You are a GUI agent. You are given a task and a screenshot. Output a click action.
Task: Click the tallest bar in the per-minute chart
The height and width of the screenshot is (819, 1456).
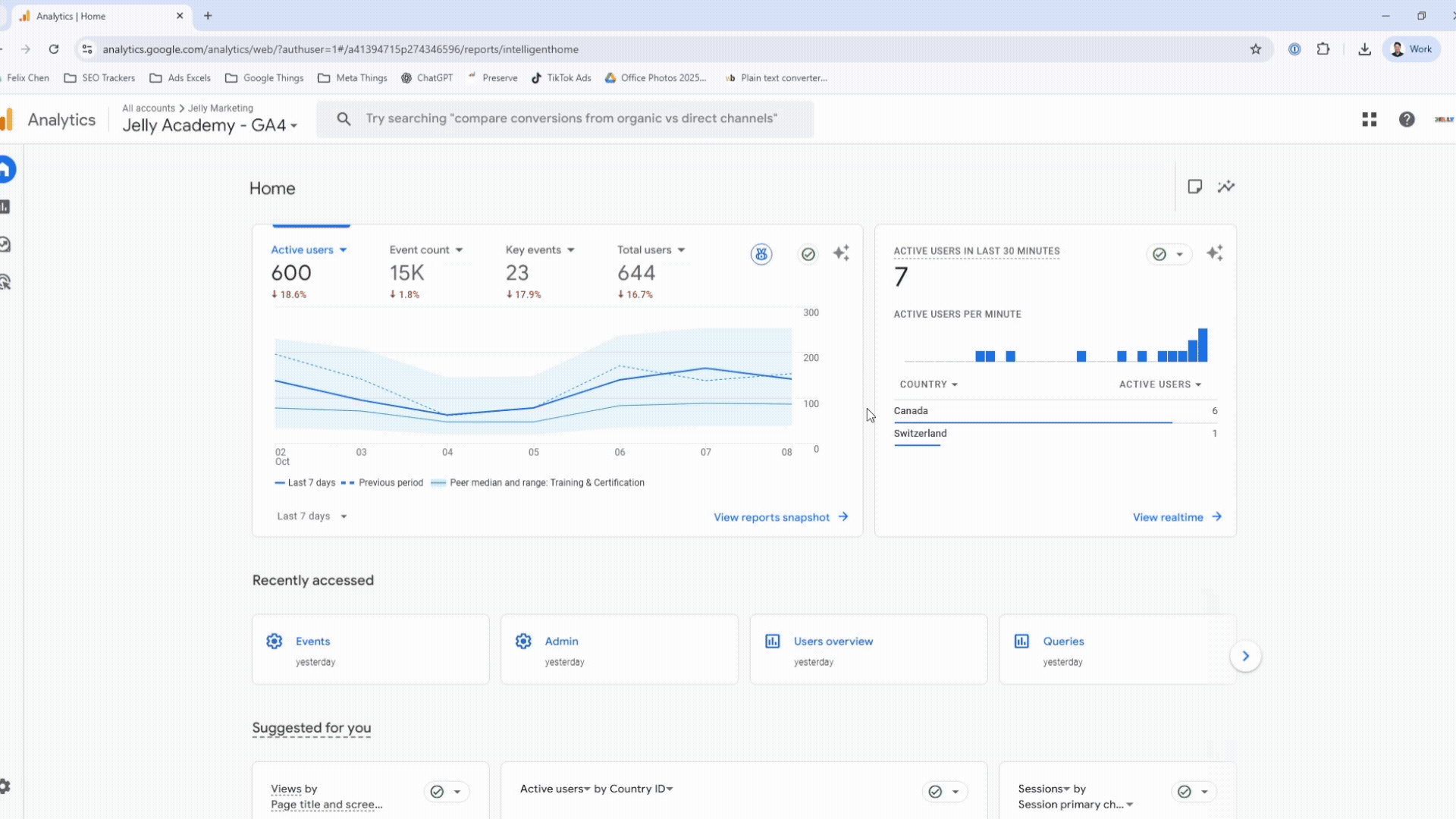(x=1203, y=345)
